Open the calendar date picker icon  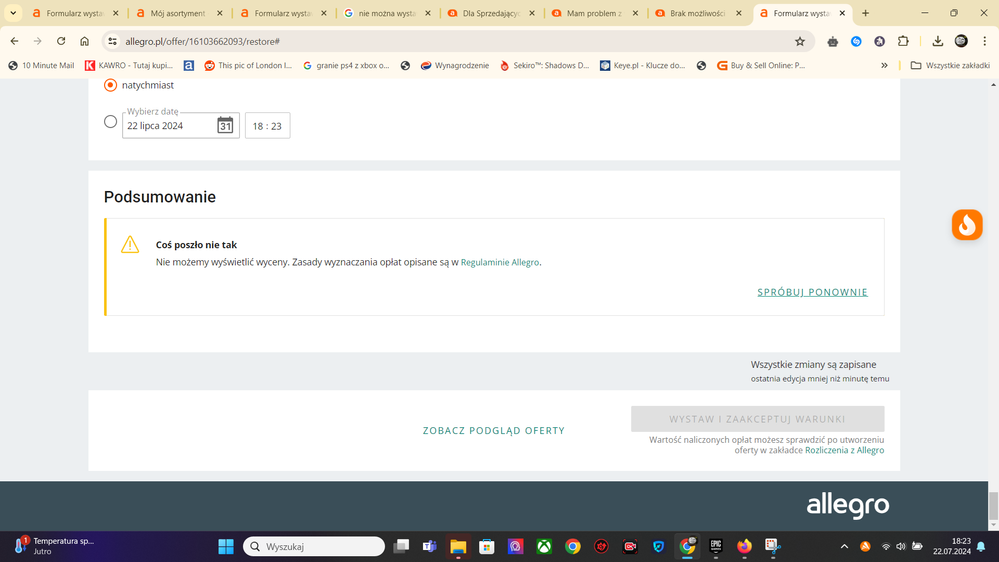(225, 125)
